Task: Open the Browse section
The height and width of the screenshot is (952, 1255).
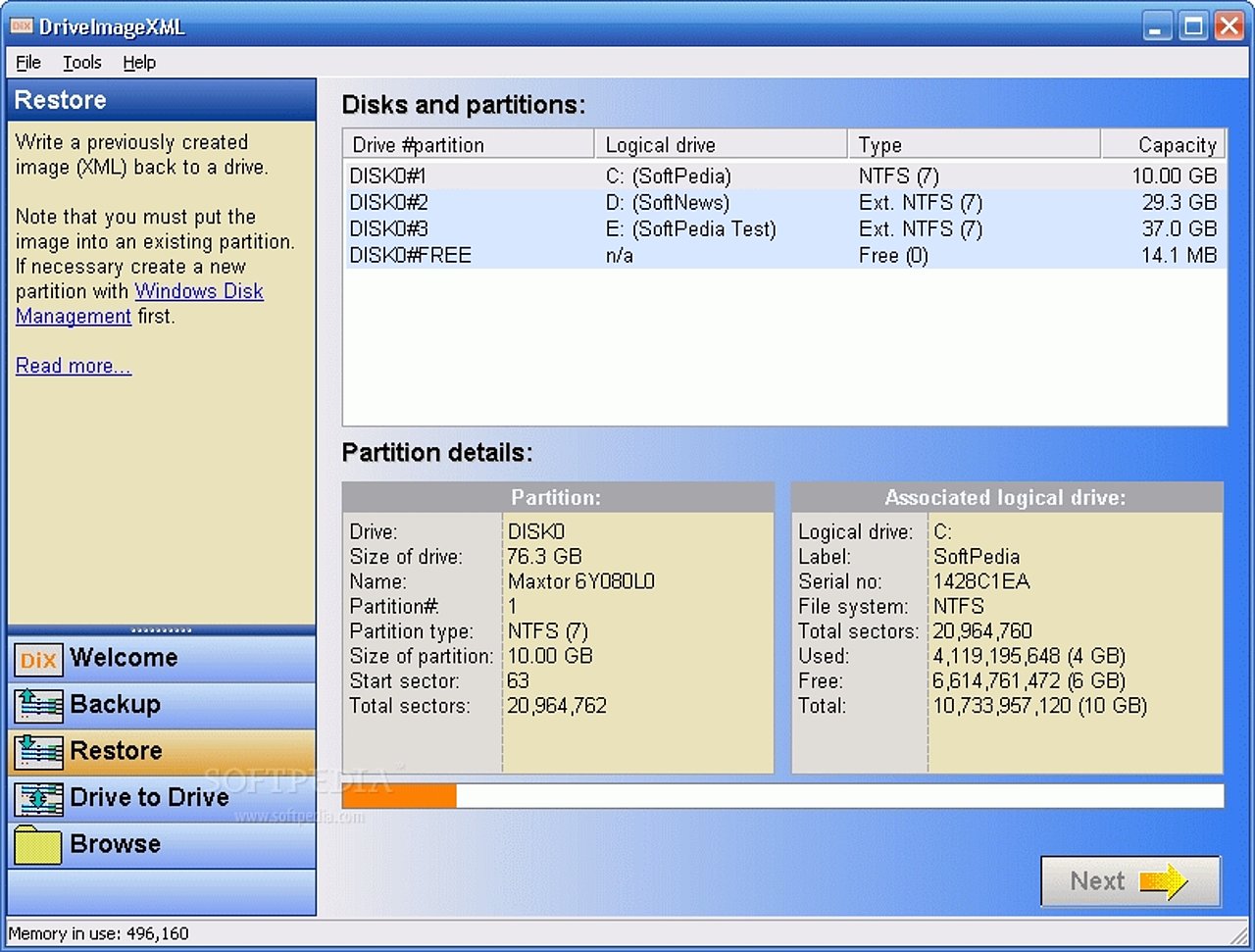Action: coord(162,844)
